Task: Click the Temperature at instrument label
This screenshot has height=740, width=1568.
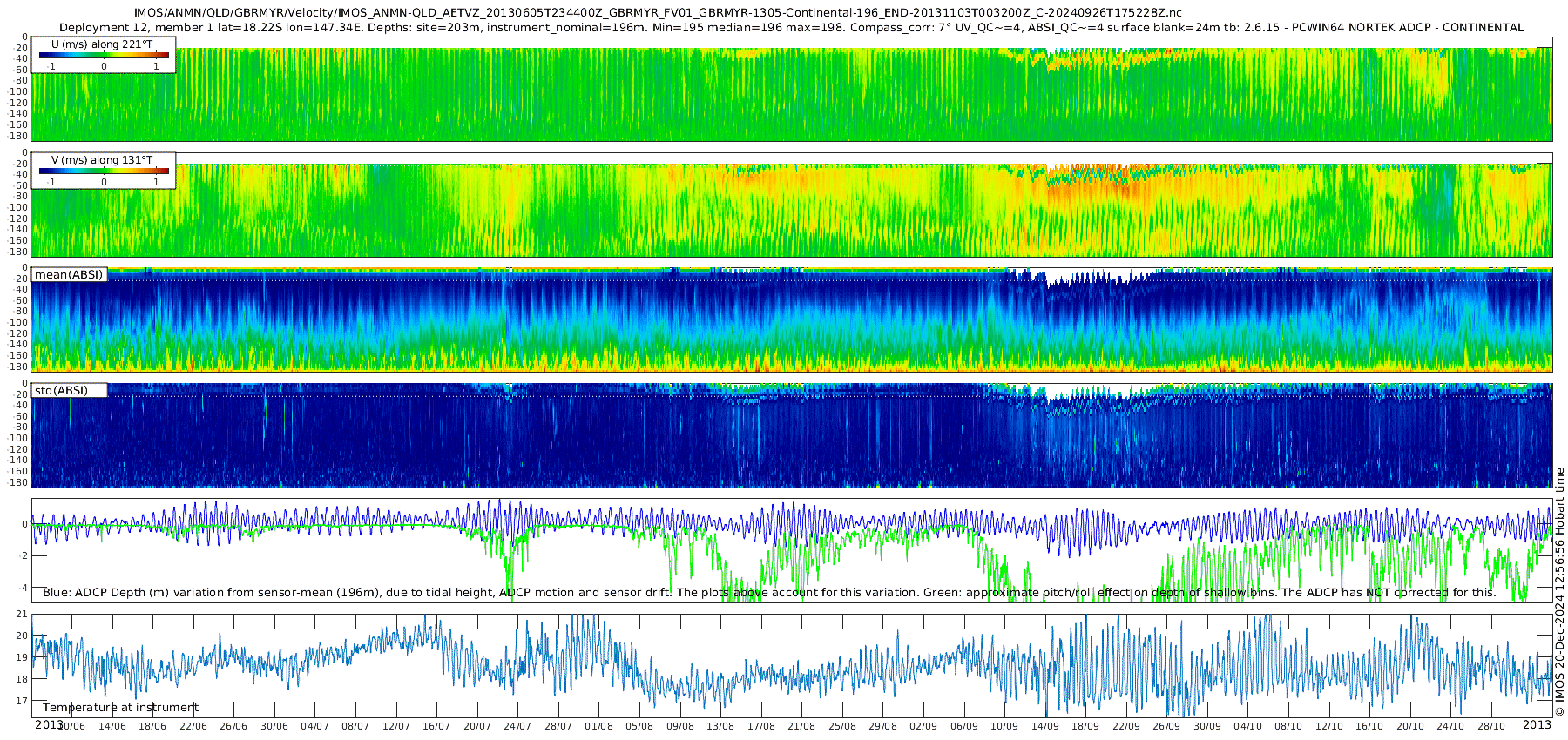Action: [x=120, y=707]
